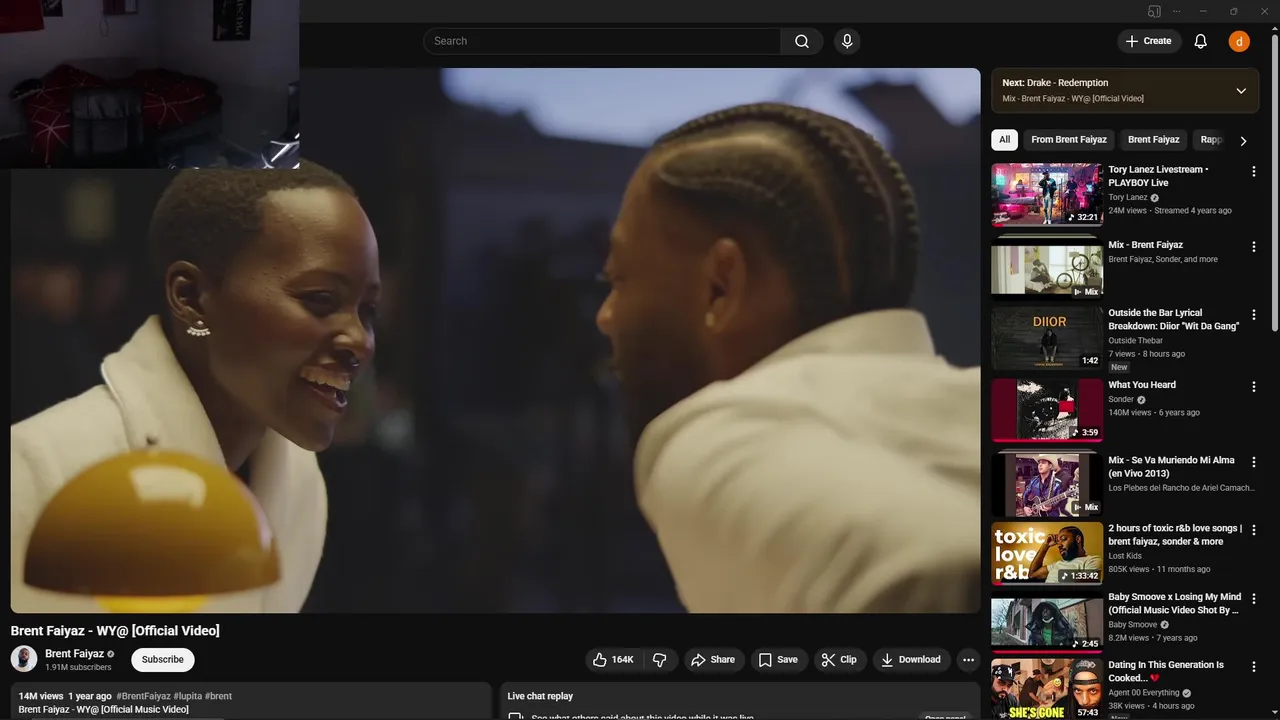Viewport: 1280px width, 720px height.
Task: Open options for Dating In This Generation
Action: click(1254, 666)
